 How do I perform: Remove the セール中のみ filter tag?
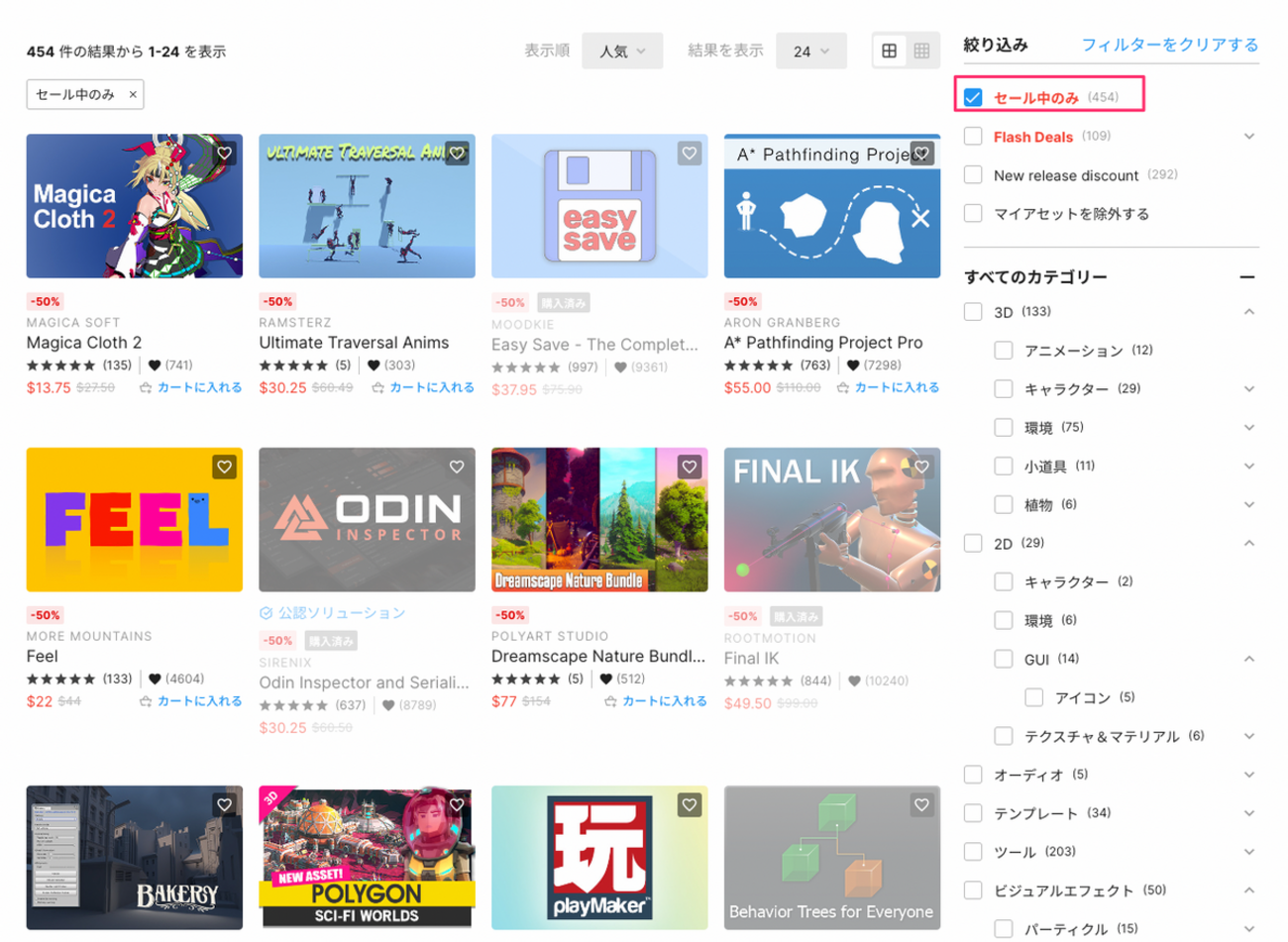tap(133, 95)
